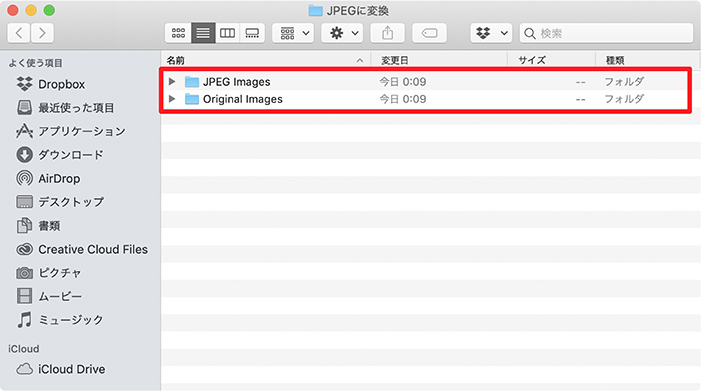
Task: Open the gear action menu
Action: pyautogui.click(x=342, y=33)
